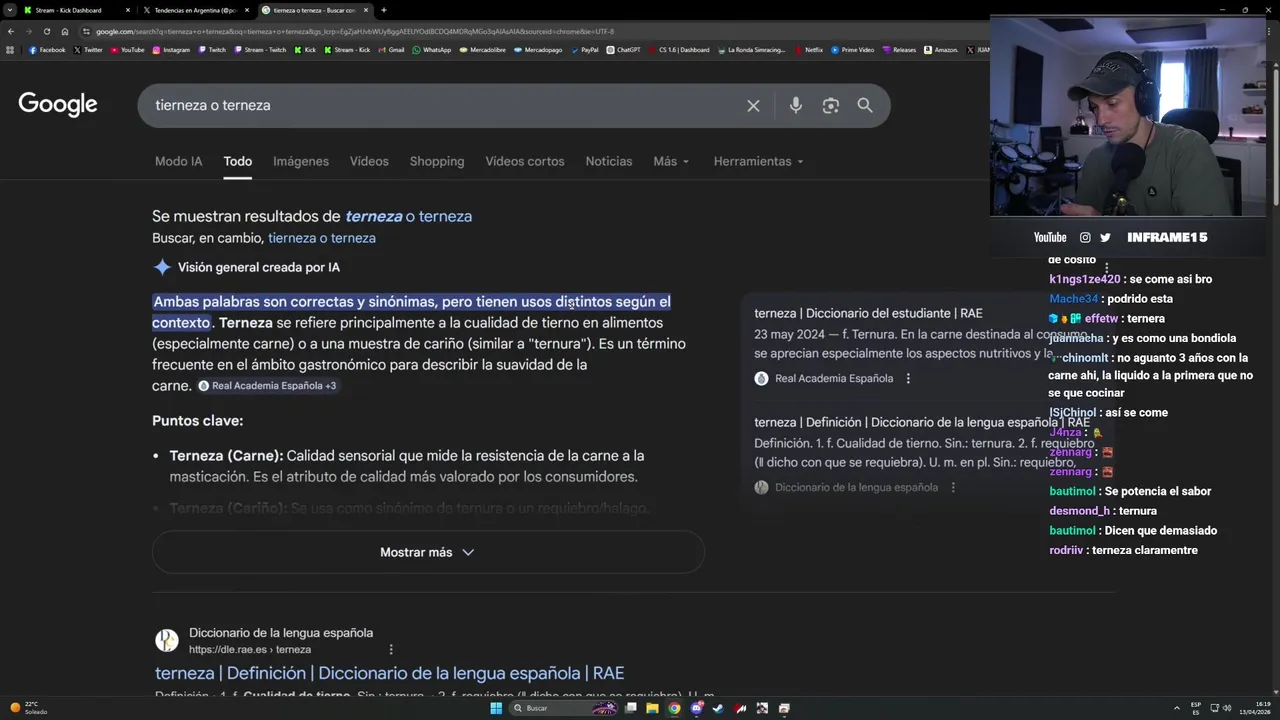The image size is (1280, 720).
Task: Search instead for 'tierneza o terneza' link
Action: [x=322, y=239]
